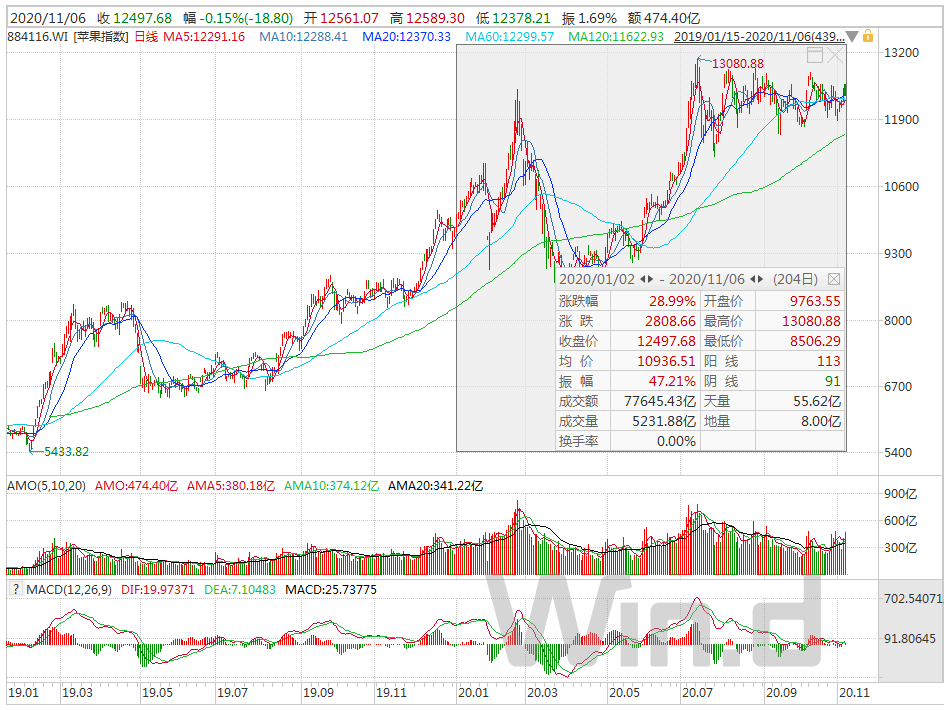Close the interval stats table via boxed X
Image resolution: width=947 pixels, height=710 pixels.
coord(833,279)
